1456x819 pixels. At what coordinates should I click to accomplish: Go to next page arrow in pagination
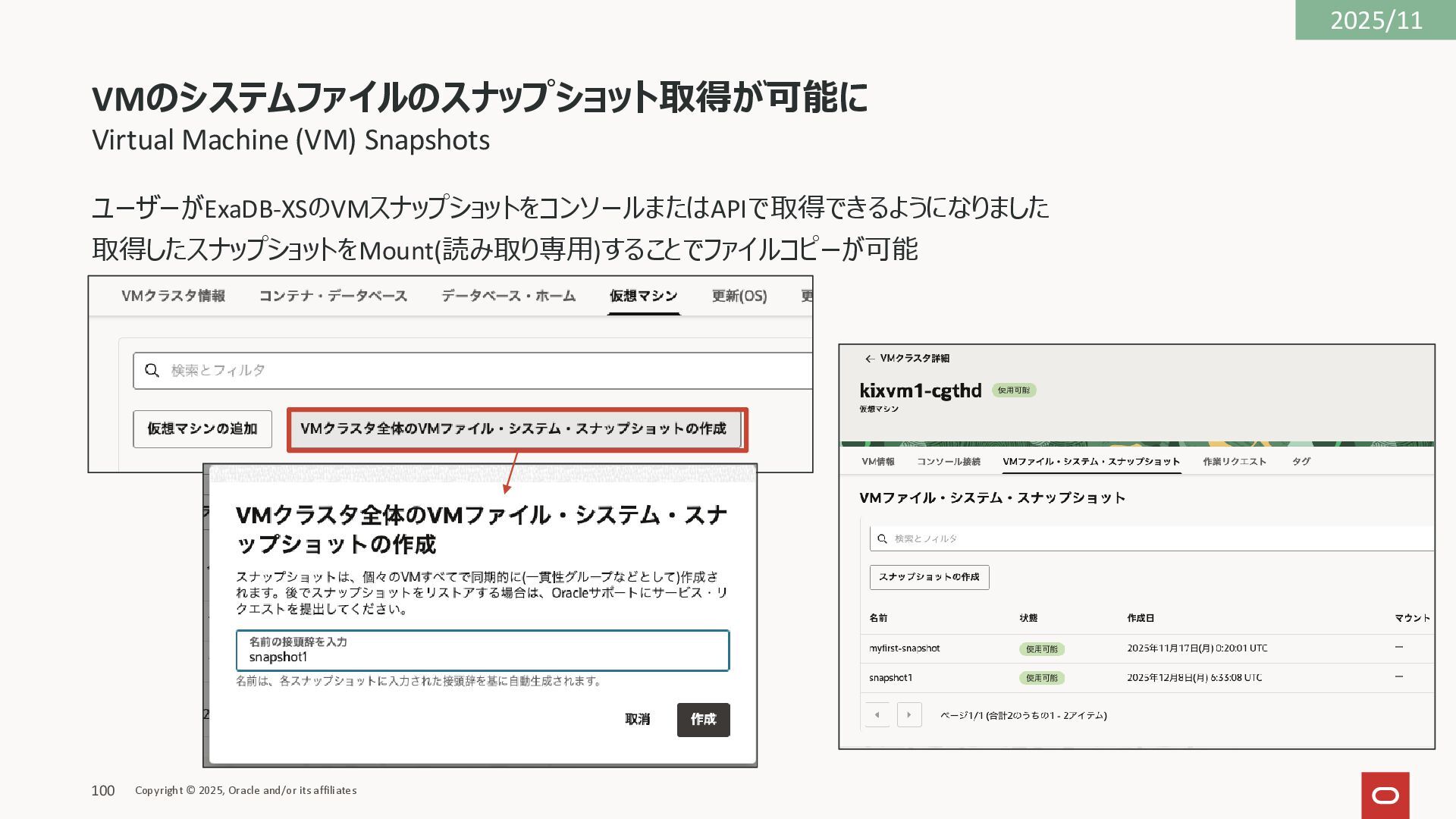pyautogui.click(x=909, y=714)
